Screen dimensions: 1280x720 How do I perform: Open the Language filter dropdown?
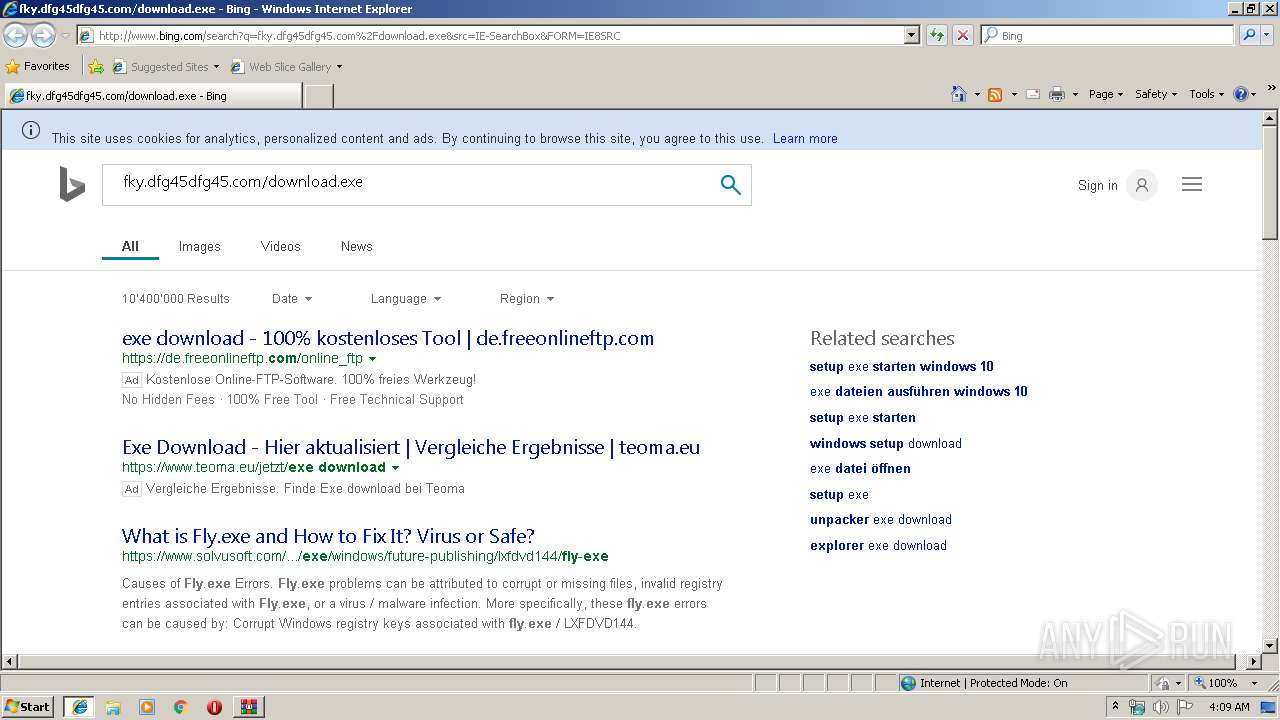pos(405,298)
